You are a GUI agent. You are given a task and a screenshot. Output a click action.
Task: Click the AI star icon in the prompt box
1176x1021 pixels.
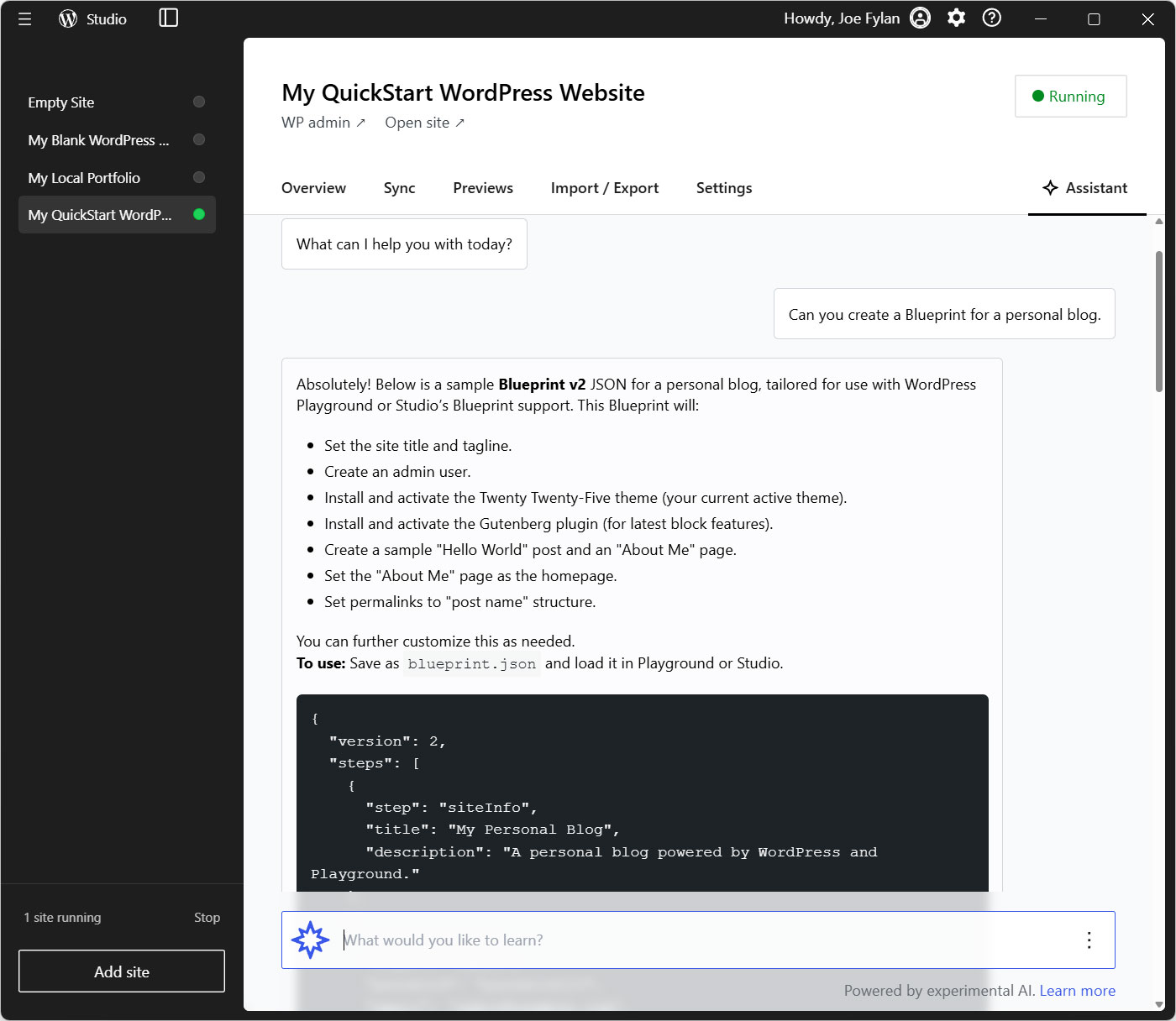point(311,940)
